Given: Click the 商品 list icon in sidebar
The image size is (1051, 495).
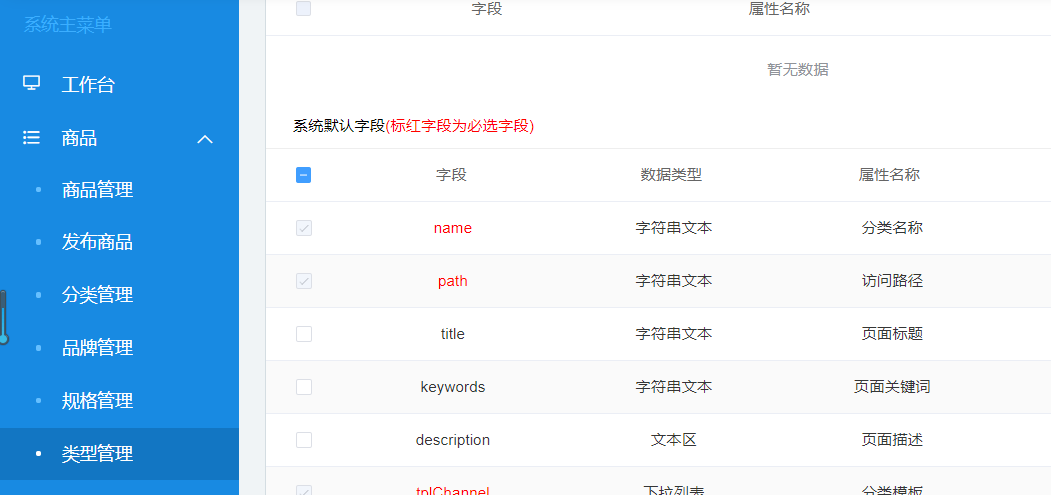Looking at the screenshot, I should [32, 138].
